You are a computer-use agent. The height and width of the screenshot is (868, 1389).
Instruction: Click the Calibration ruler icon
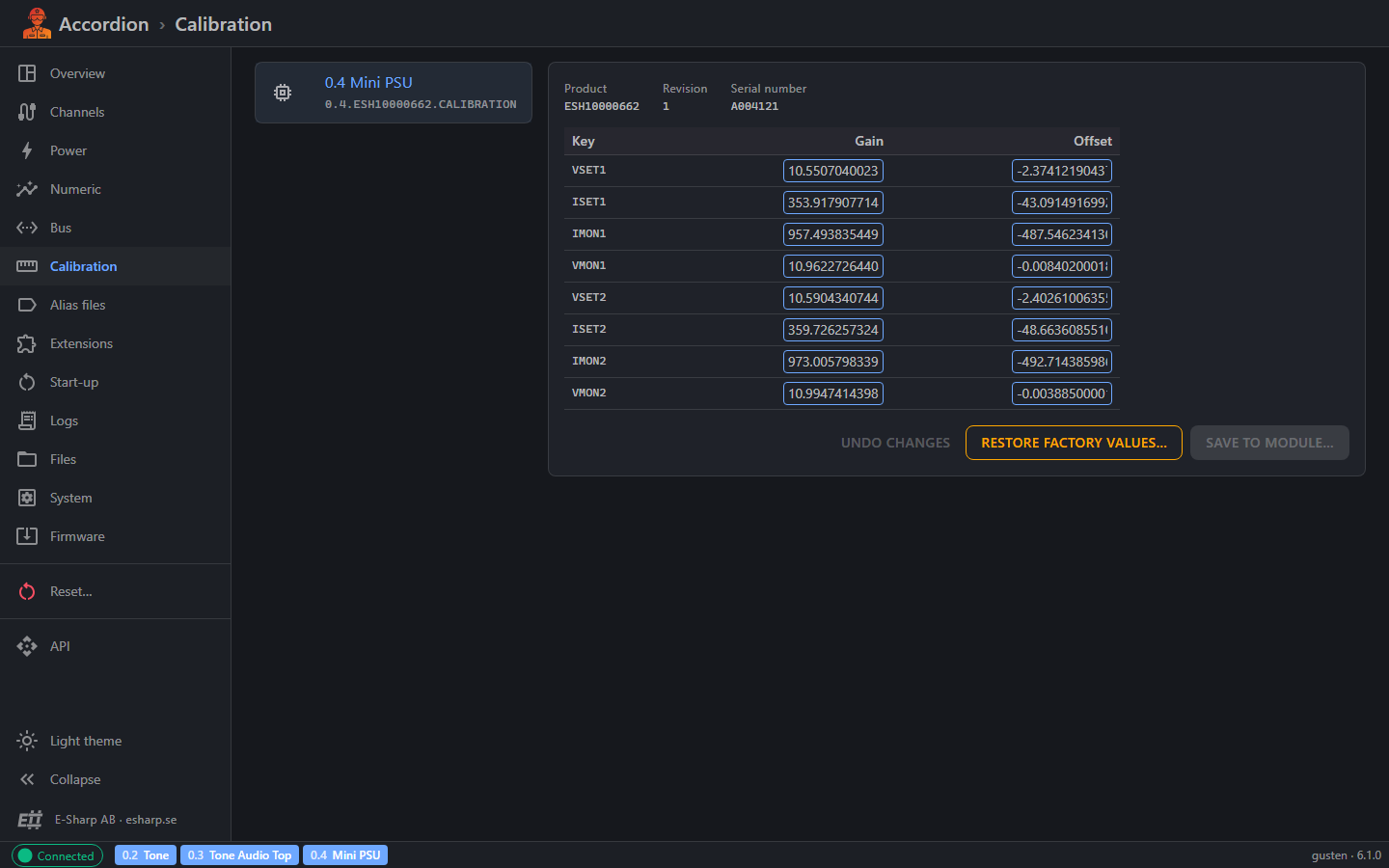(27, 266)
